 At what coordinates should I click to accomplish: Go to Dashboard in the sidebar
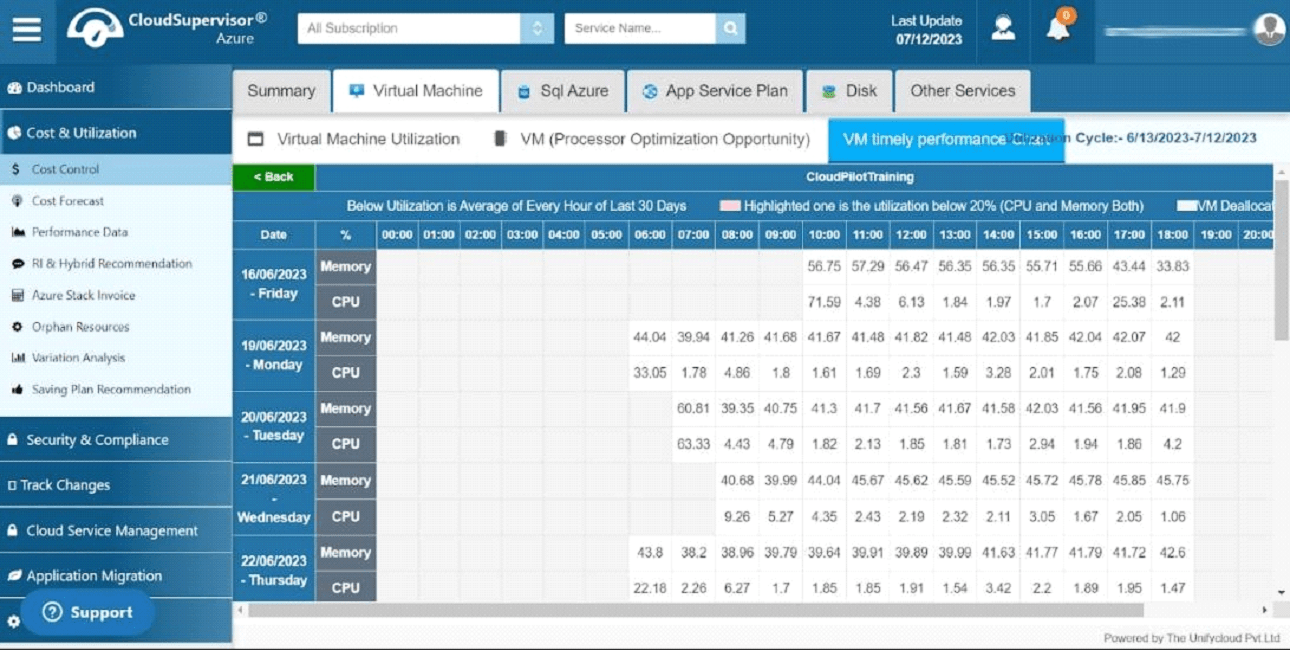pos(116,87)
